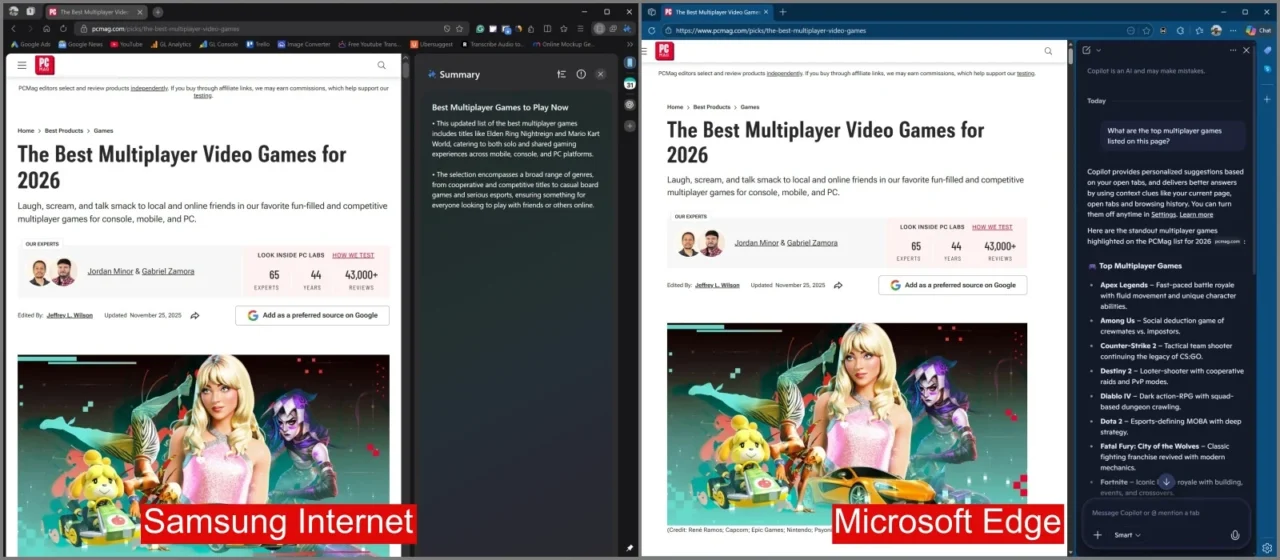
Task: Expand the Copilot Smart mode dropdown
Action: click(x=1127, y=535)
